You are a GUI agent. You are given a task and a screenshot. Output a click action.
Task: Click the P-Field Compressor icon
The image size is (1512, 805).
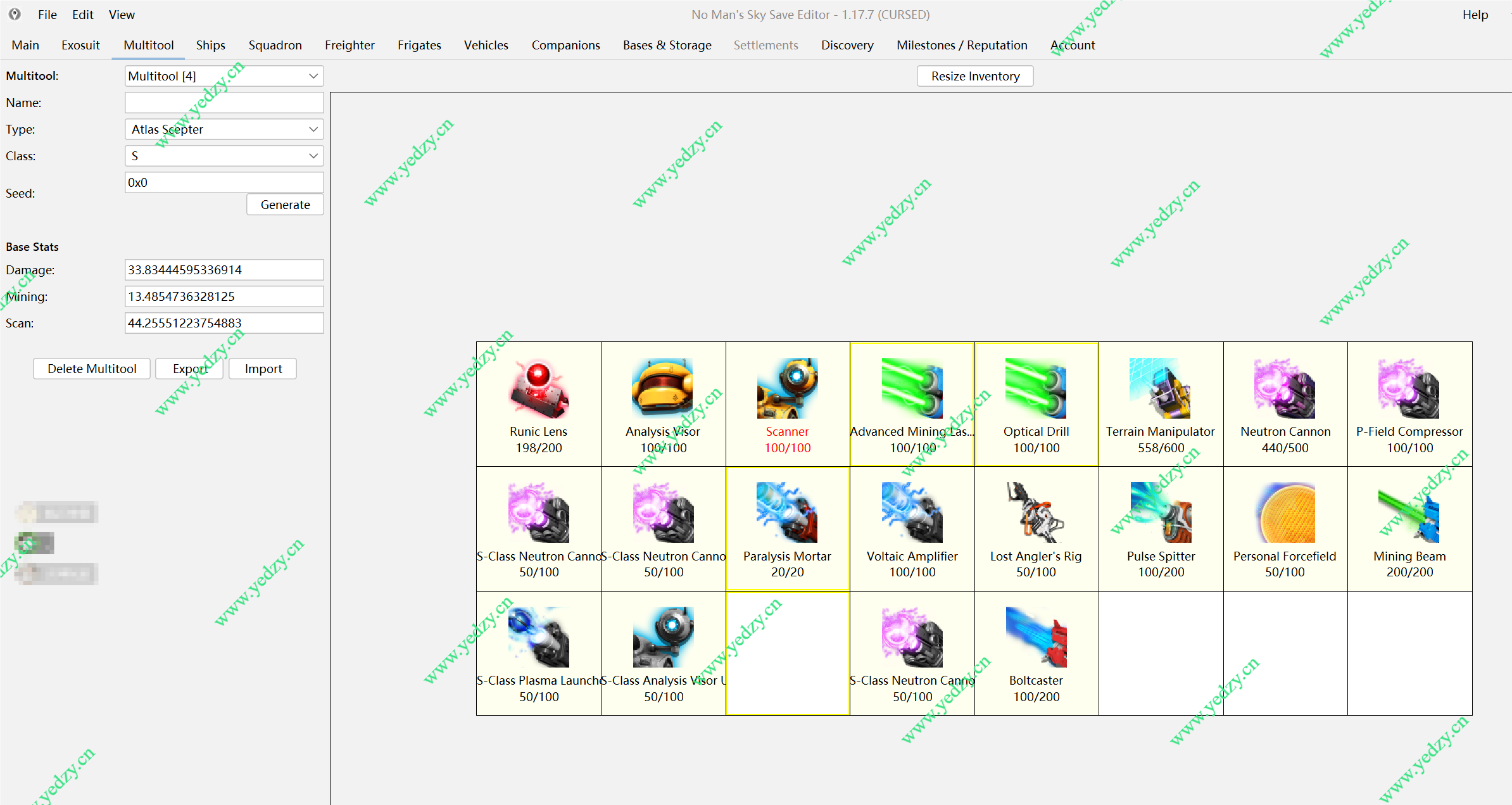1409,388
